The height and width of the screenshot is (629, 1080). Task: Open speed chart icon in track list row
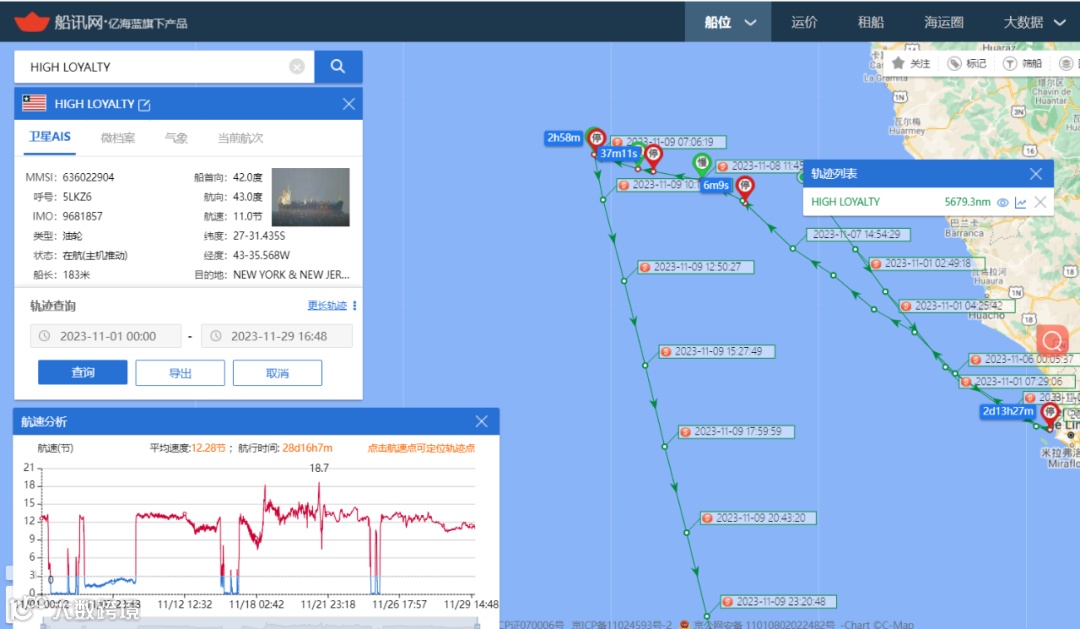click(1021, 203)
